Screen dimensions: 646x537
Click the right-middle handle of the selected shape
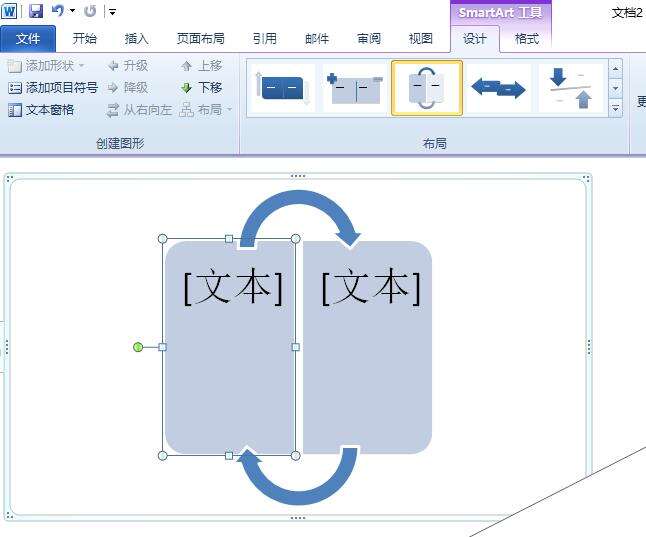[x=295, y=347]
